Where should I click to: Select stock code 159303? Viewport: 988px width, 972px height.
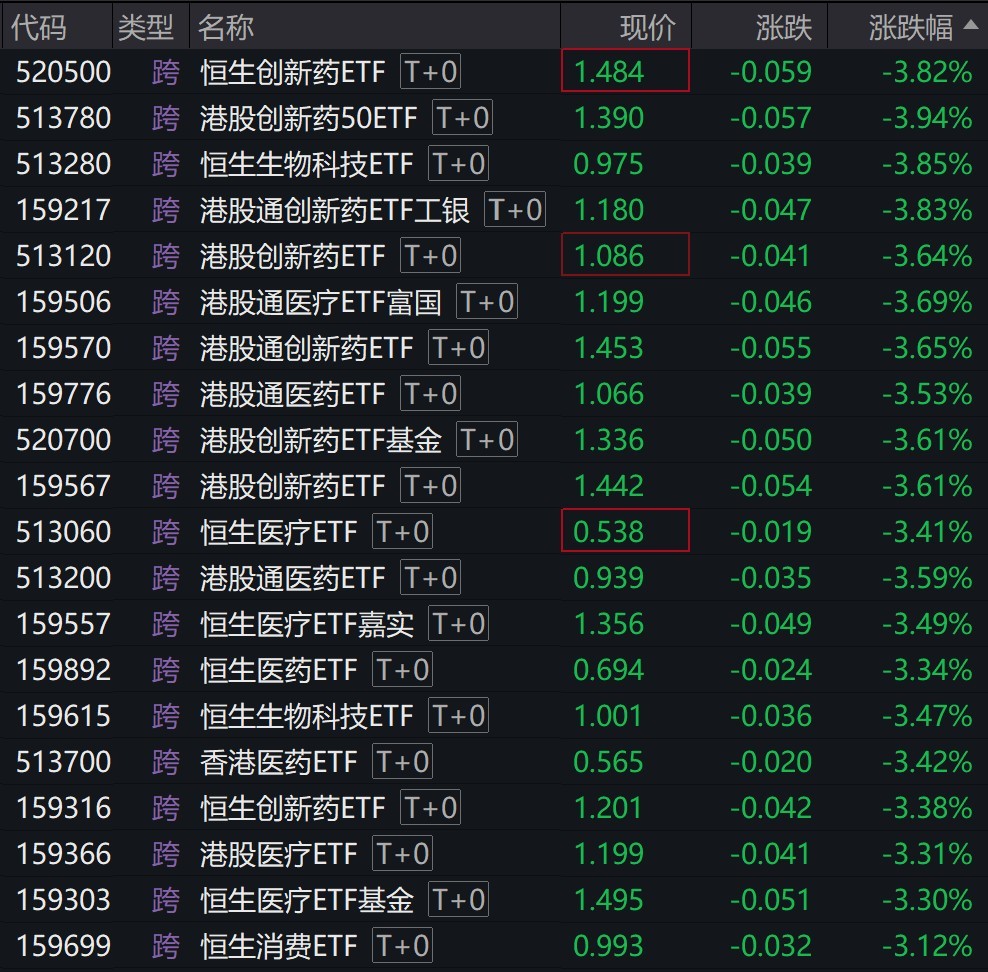point(64,900)
